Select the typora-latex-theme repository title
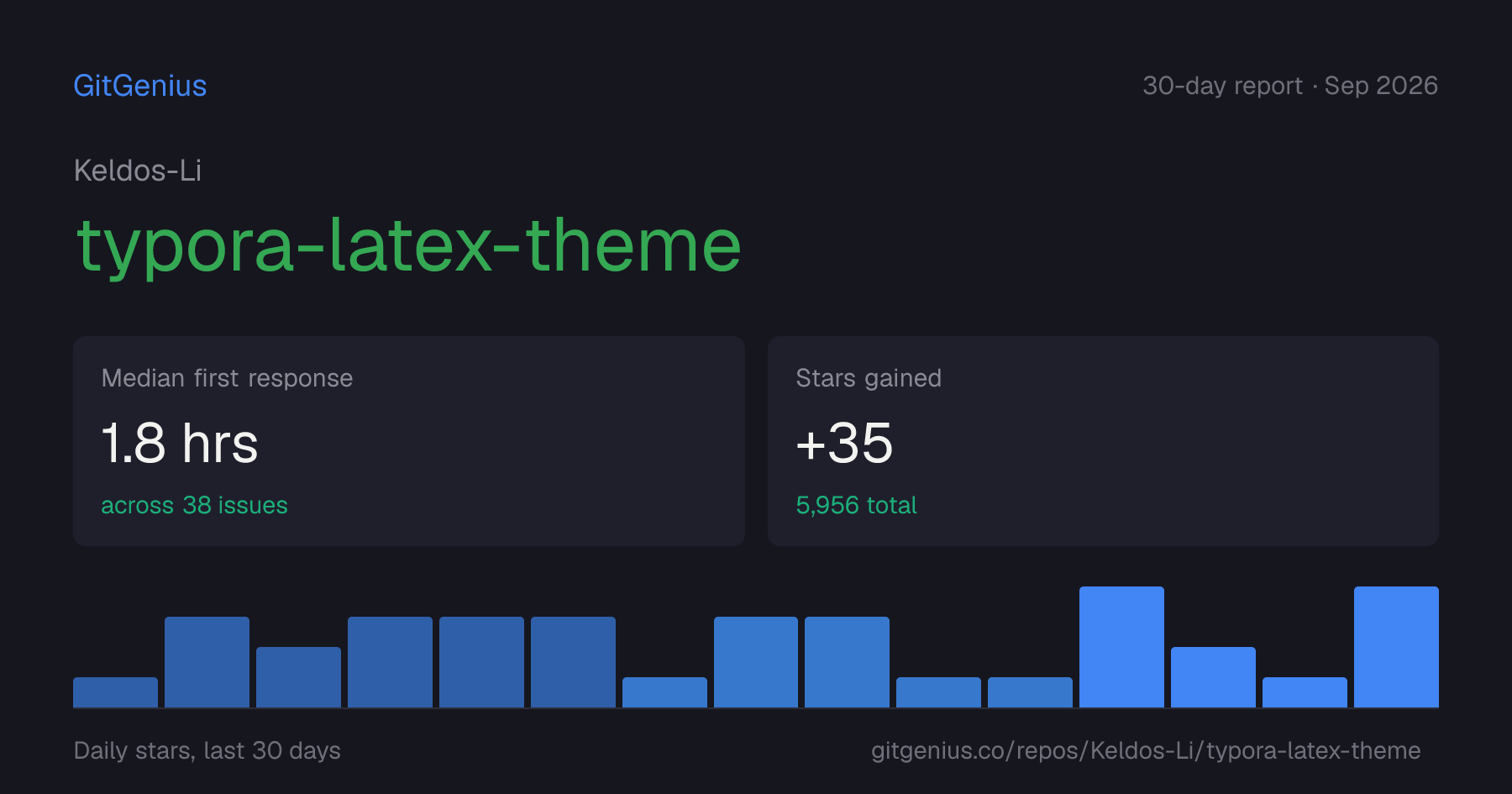Viewport: 1512px width, 794px height. click(409, 245)
